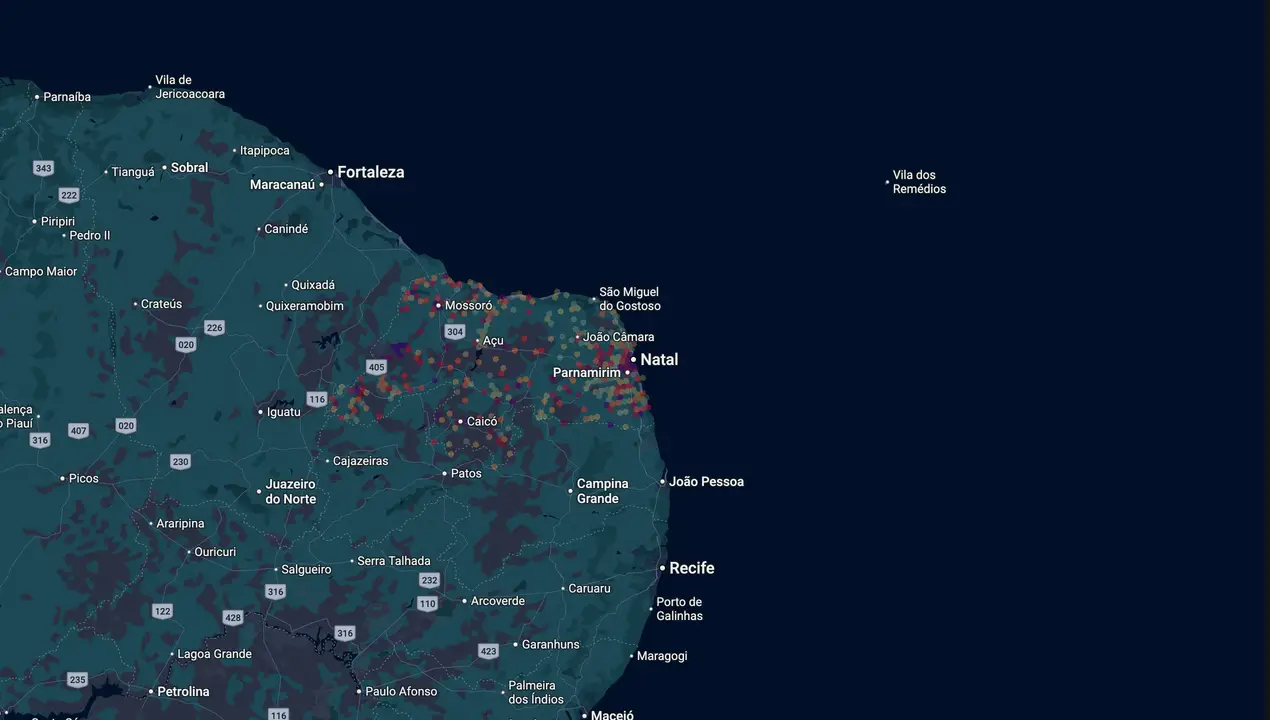The width and height of the screenshot is (1270, 720).
Task: Click the Tianguá town label
Action: pos(133,172)
